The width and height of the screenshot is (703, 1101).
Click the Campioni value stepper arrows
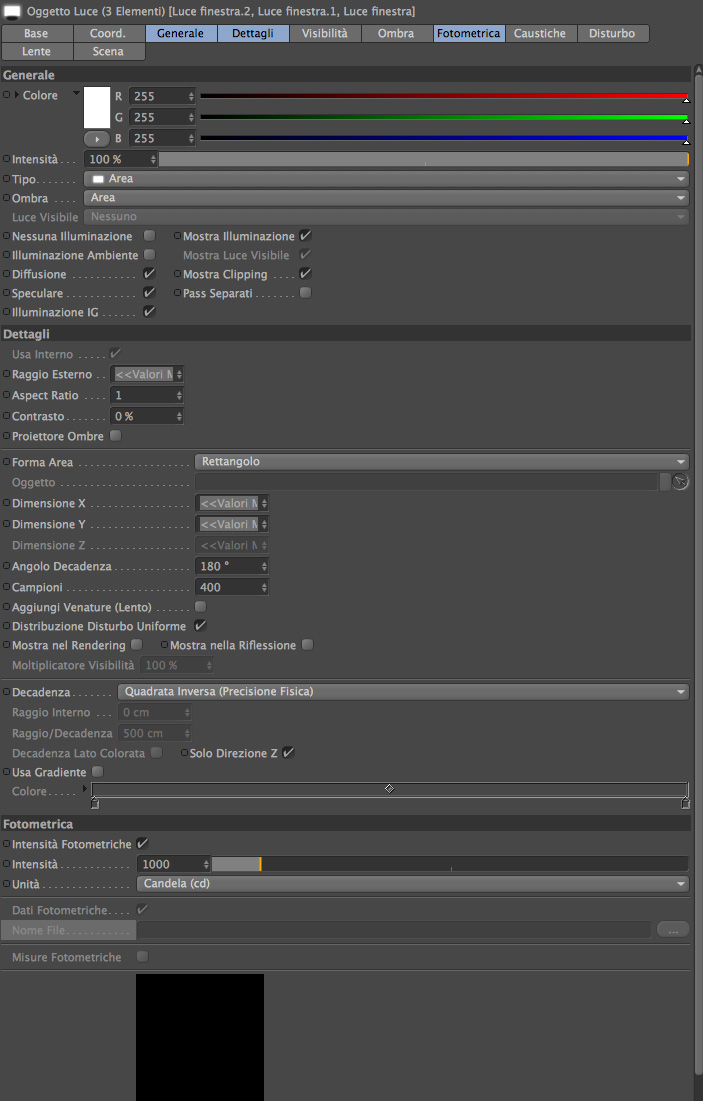[x=264, y=587]
